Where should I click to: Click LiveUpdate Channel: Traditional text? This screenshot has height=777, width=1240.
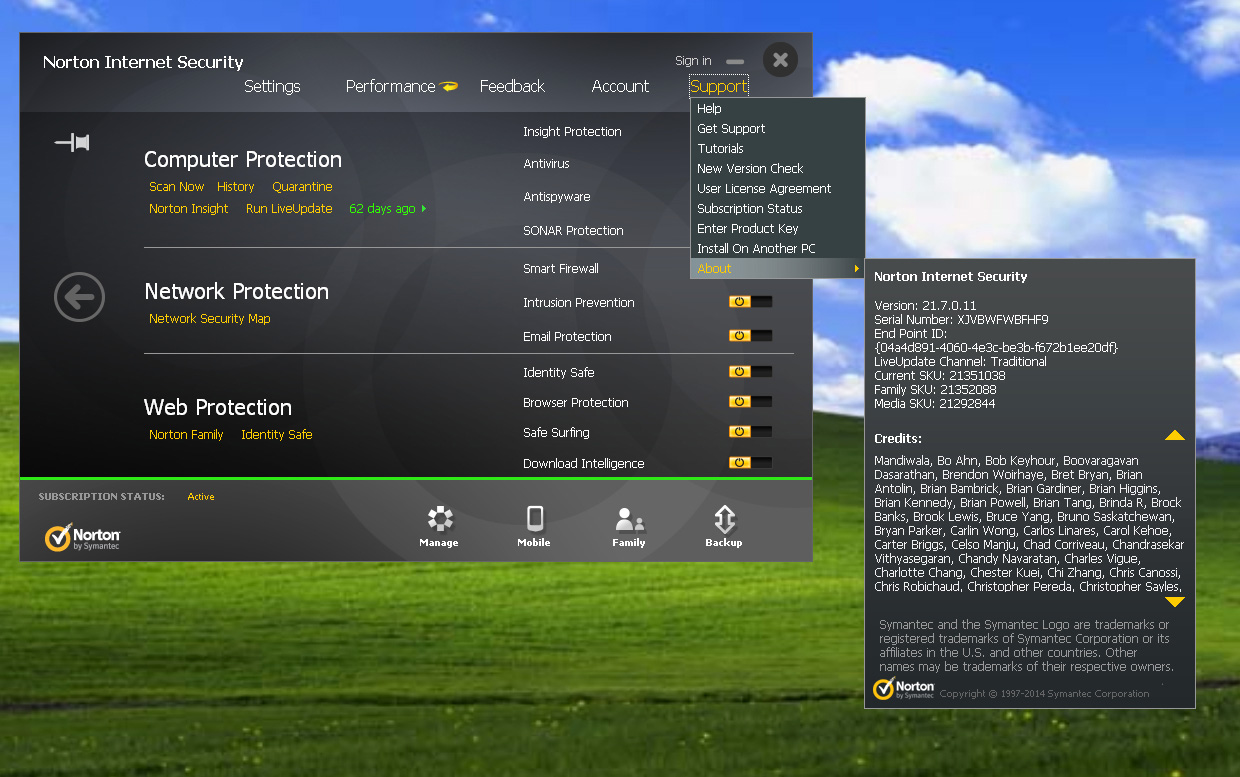coord(960,362)
